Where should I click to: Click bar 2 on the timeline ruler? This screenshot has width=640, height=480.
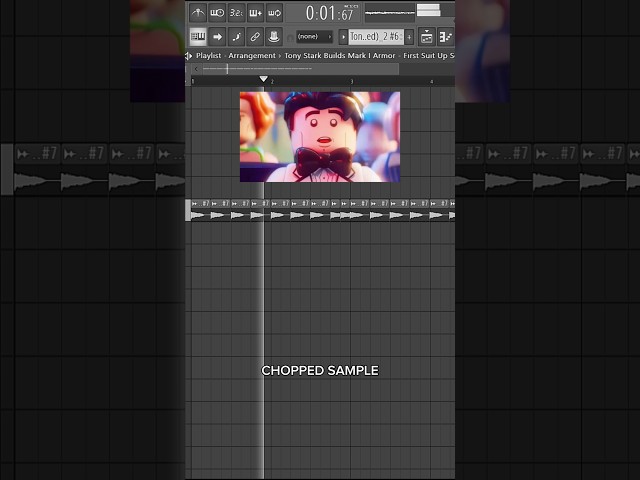click(272, 82)
